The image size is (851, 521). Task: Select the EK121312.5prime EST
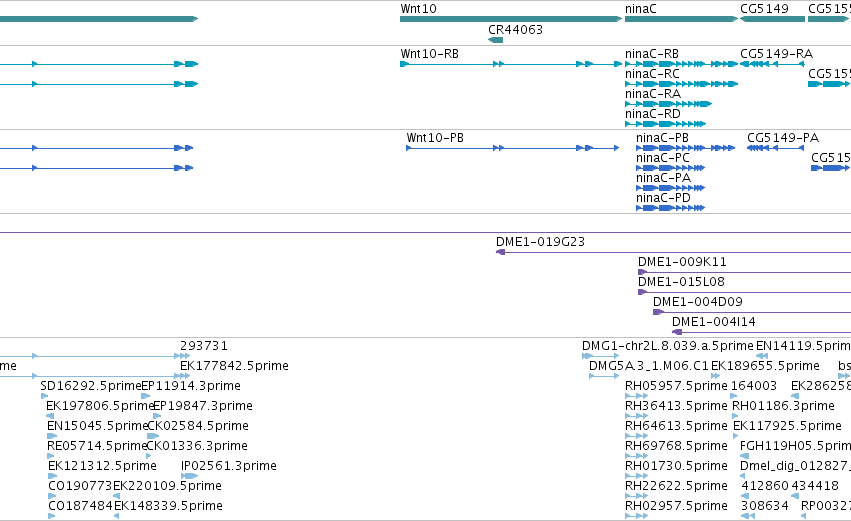pos(102,467)
